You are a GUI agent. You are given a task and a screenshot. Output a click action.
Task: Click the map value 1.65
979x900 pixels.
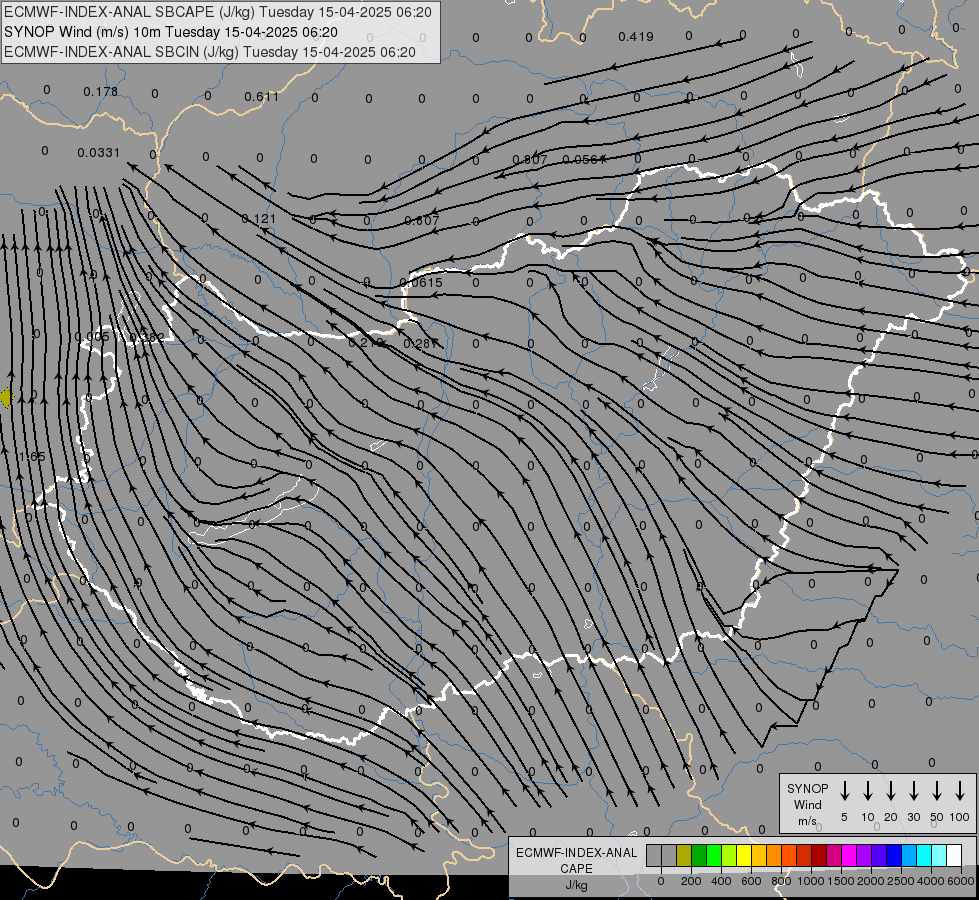(32, 457)
